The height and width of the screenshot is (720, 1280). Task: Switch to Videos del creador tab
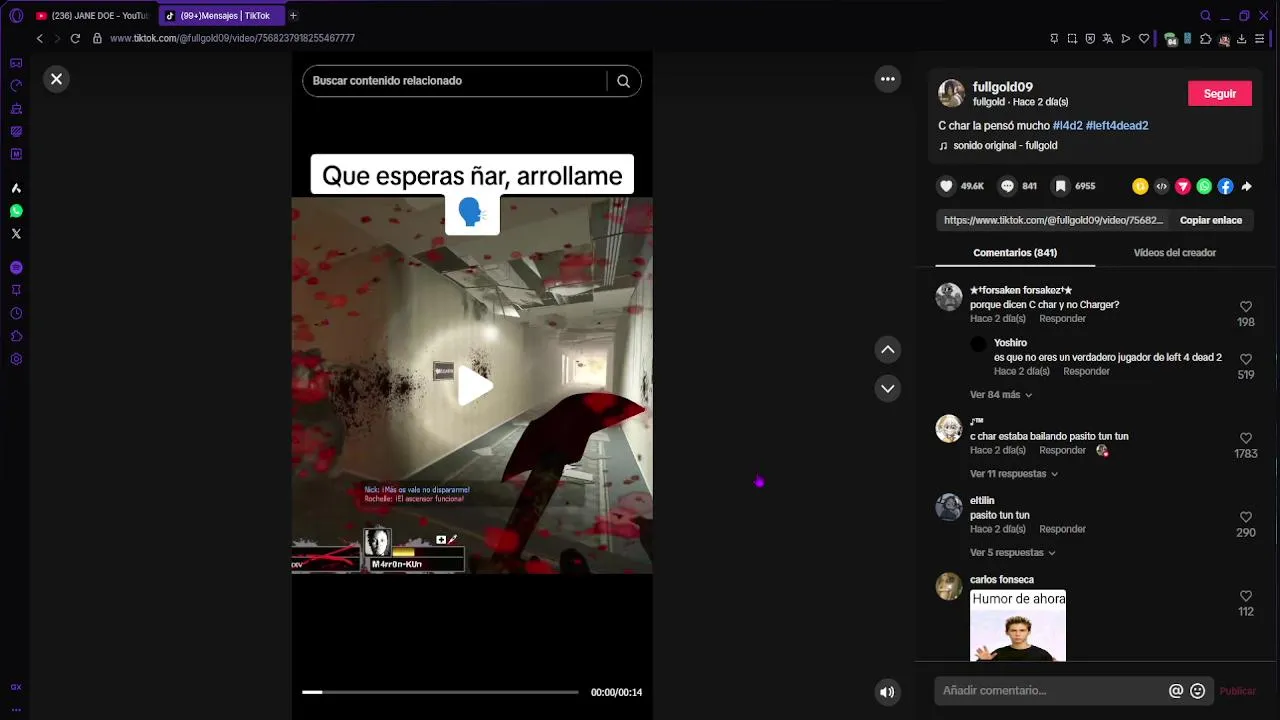(x=1174, y=253)
